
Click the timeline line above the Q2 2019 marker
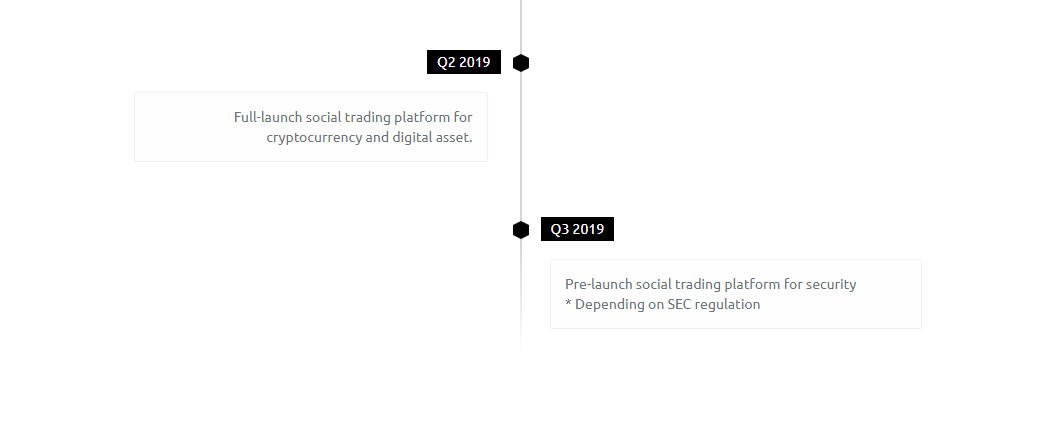521,27
